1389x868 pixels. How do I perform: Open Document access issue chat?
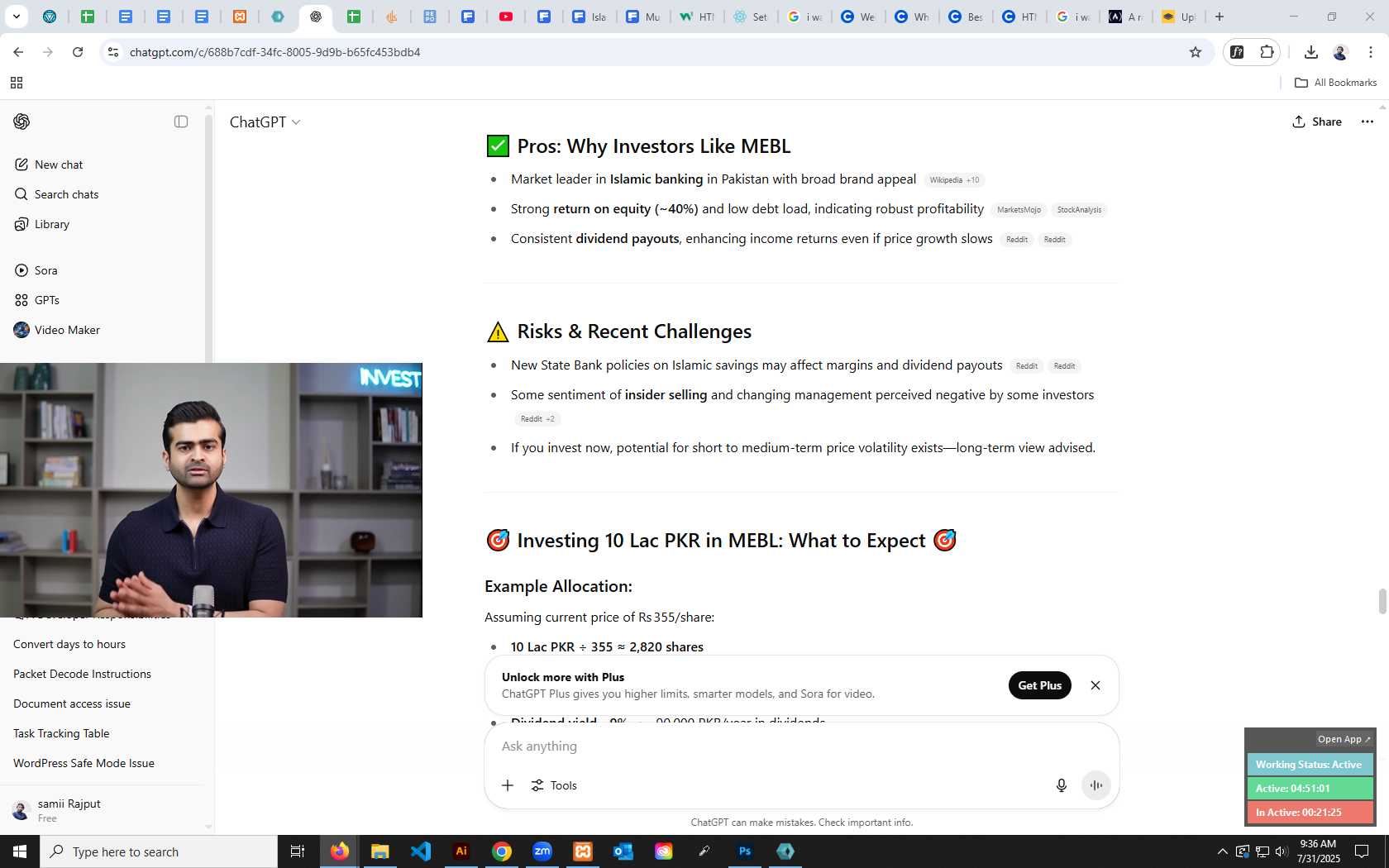pyautogui.click(x=72, y=703)
